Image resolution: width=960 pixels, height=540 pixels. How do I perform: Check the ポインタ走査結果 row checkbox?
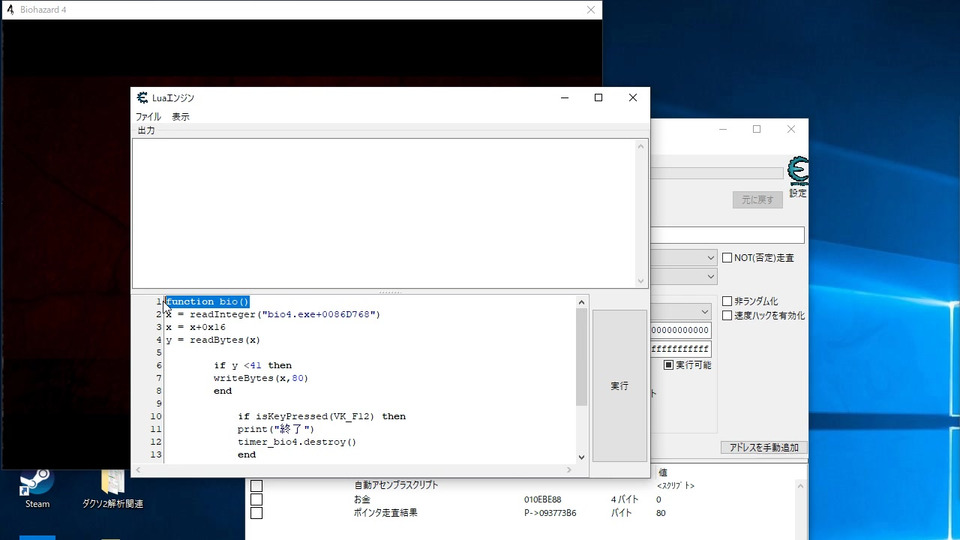tap(257, 513)
